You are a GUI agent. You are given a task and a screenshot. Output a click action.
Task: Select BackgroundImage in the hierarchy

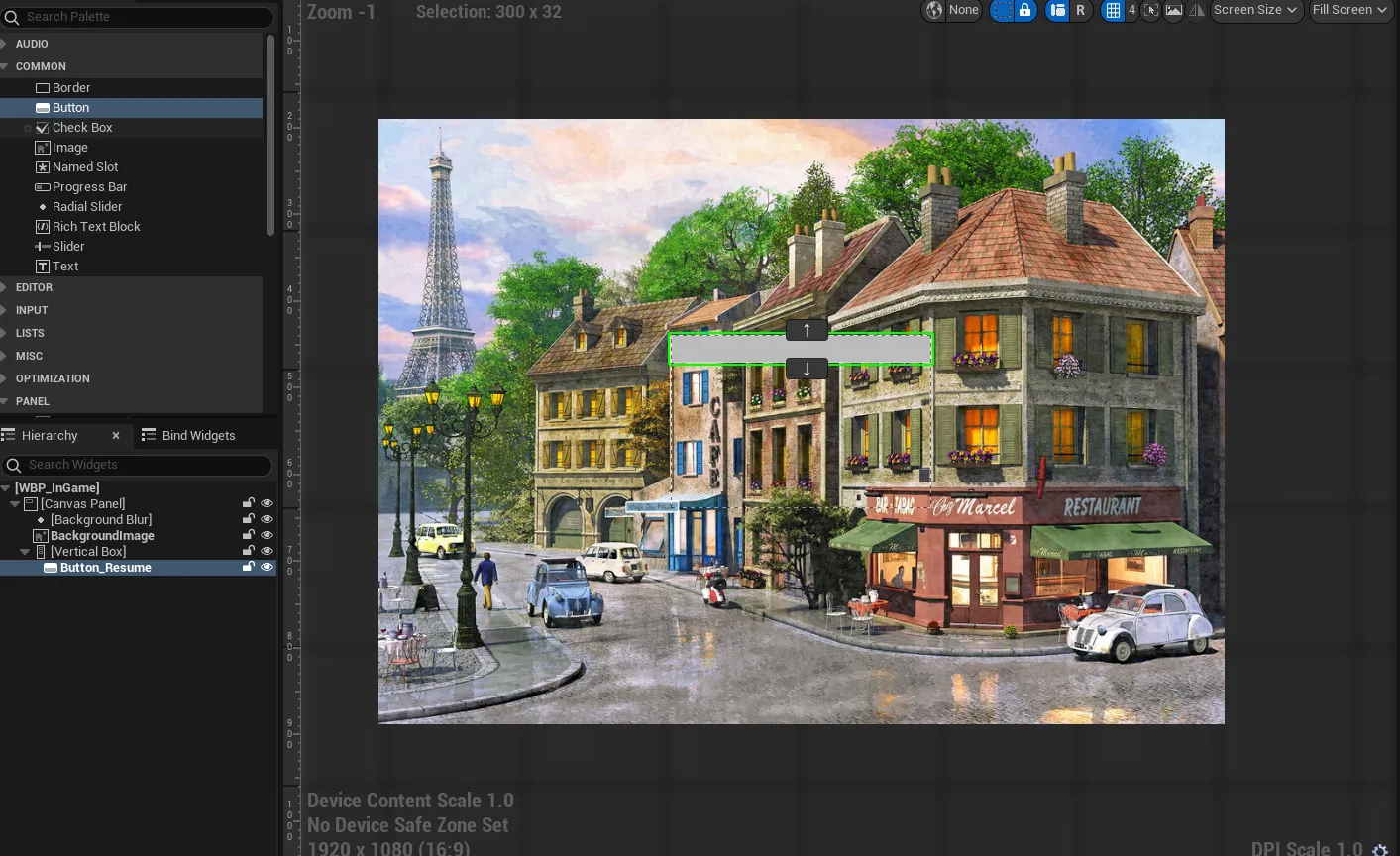tap(102, 536)
